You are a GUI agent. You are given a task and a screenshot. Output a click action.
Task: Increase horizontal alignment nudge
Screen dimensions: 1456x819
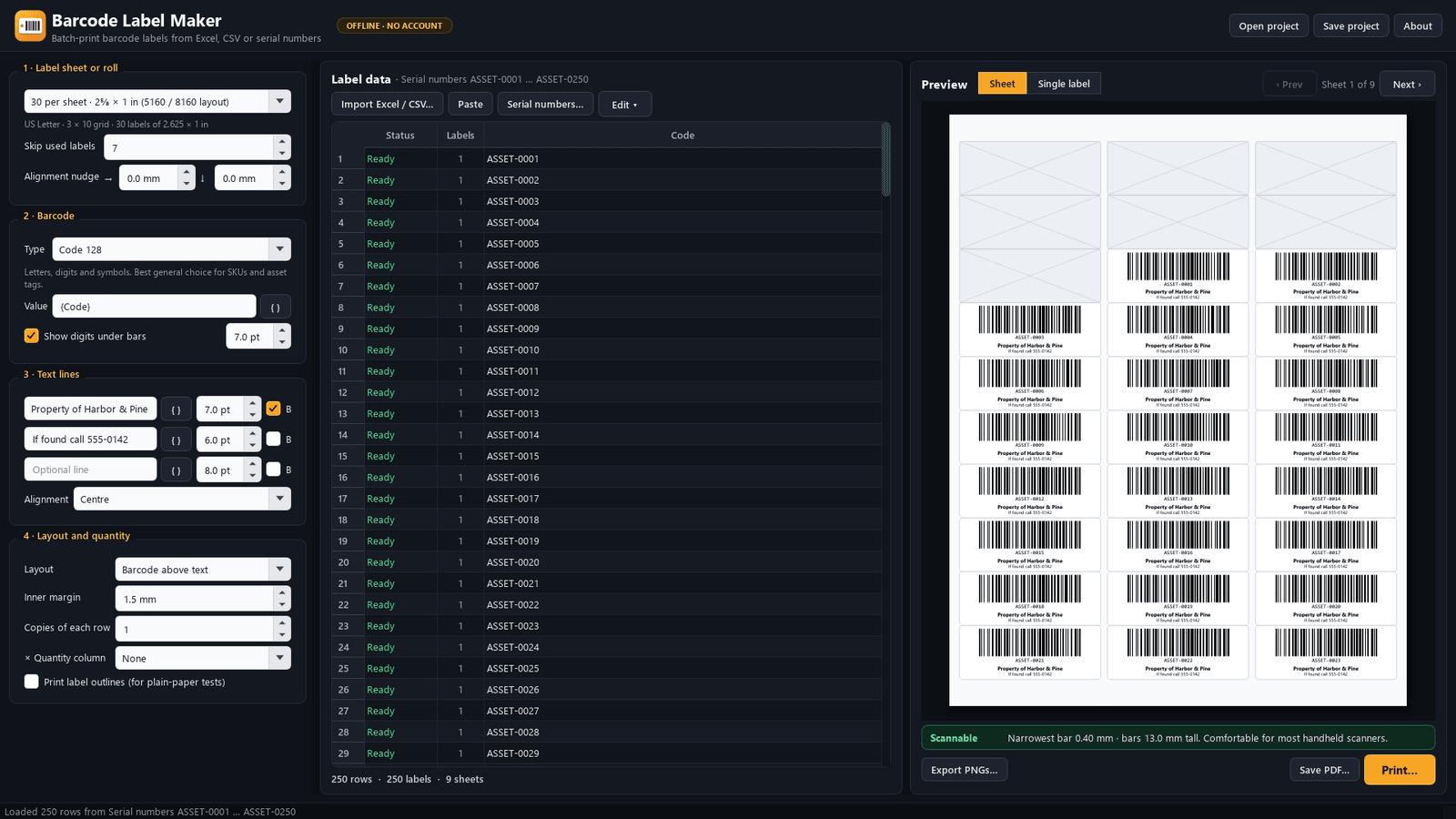pos(187,172)
